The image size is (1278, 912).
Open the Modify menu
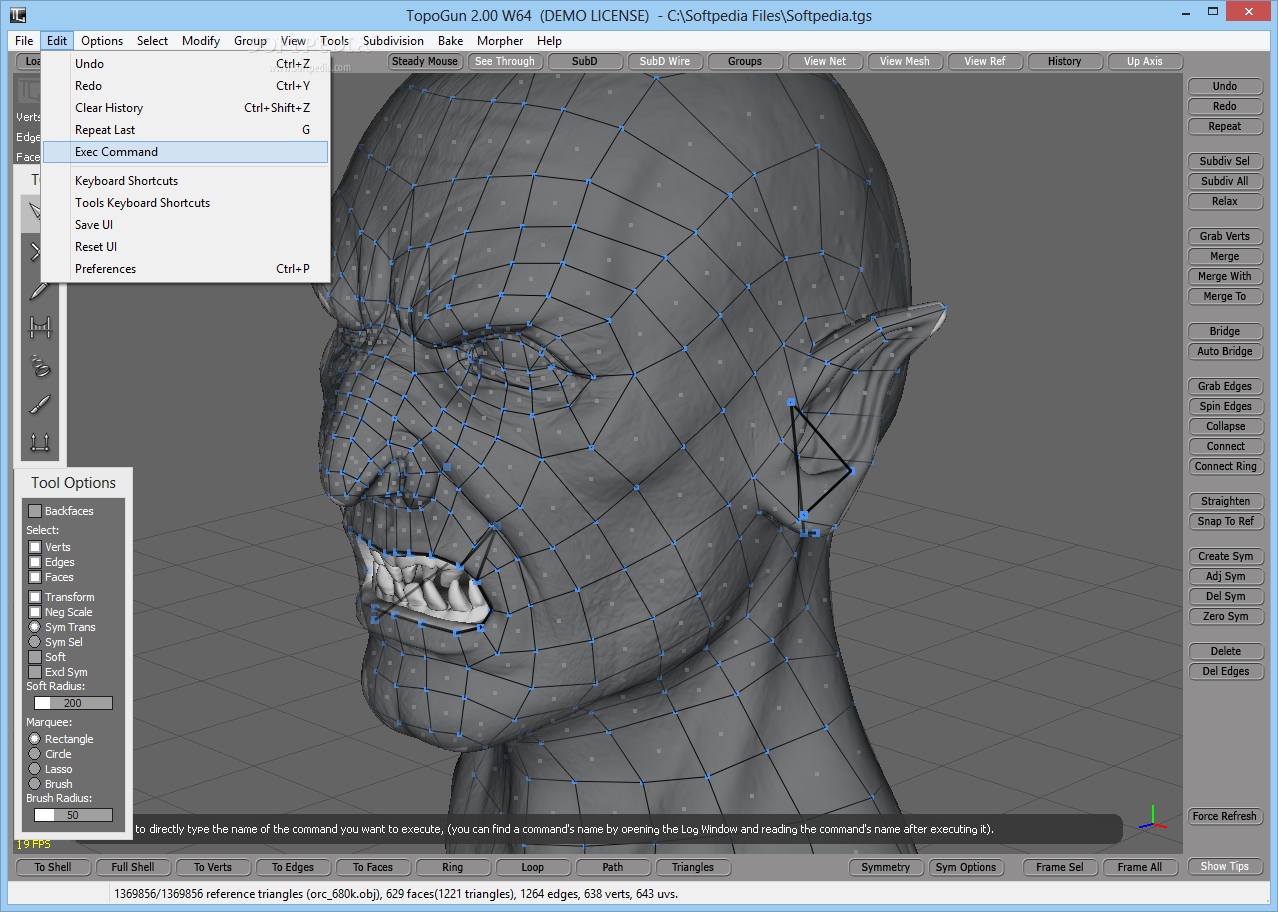point(201,41)
